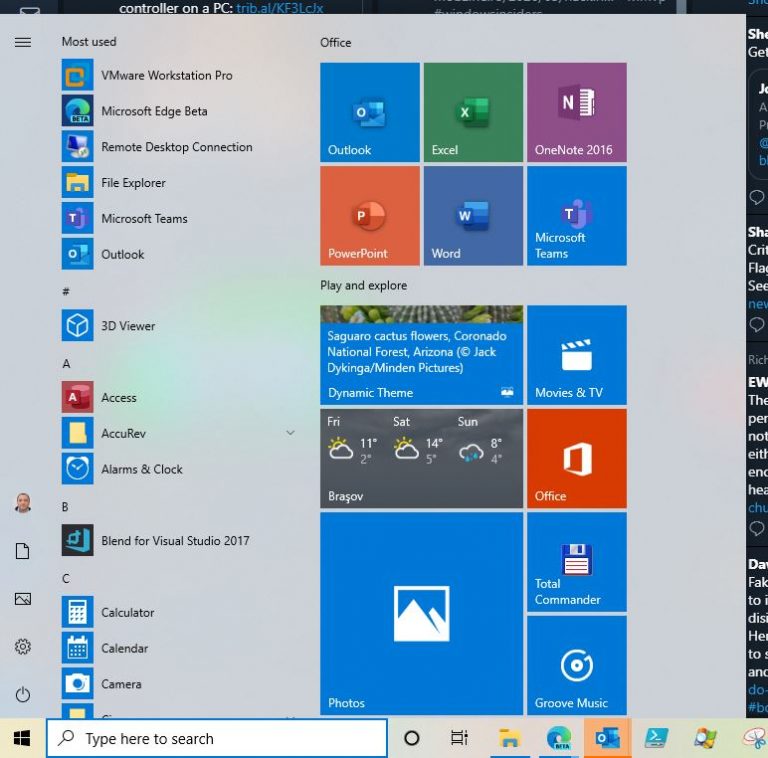Open the Brașov weather forecast tile
Viewport: 768px width, 758px height.
click(x=422, y=459)
